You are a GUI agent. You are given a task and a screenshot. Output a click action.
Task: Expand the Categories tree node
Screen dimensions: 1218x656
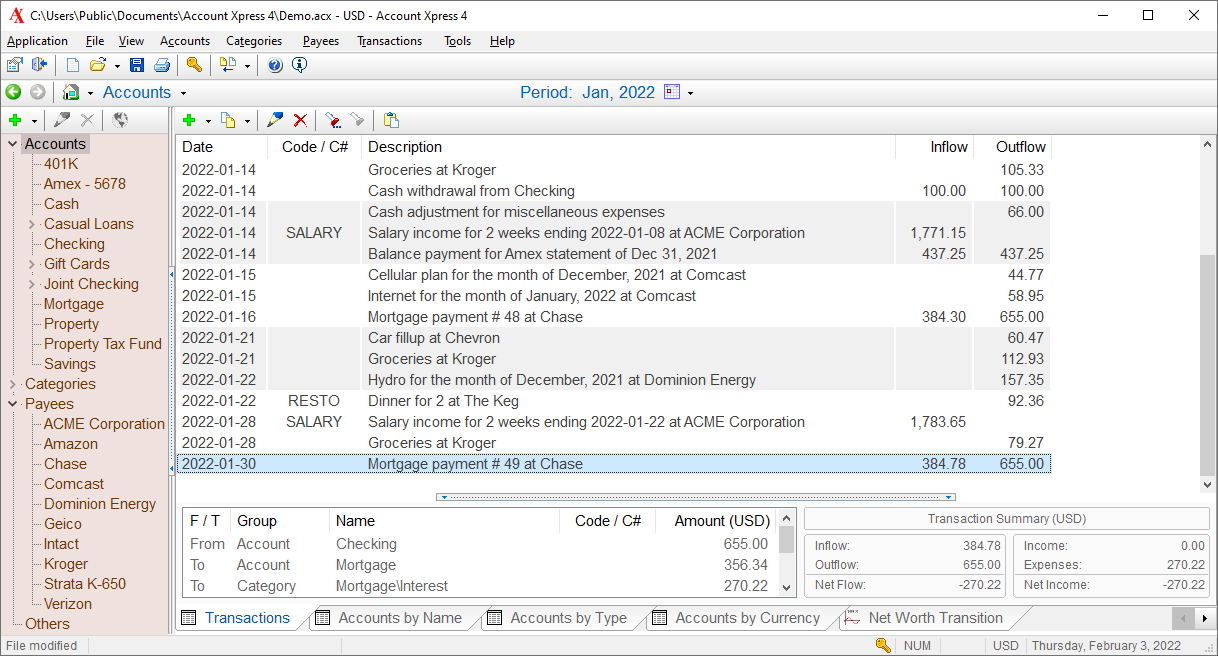point(13,384)
